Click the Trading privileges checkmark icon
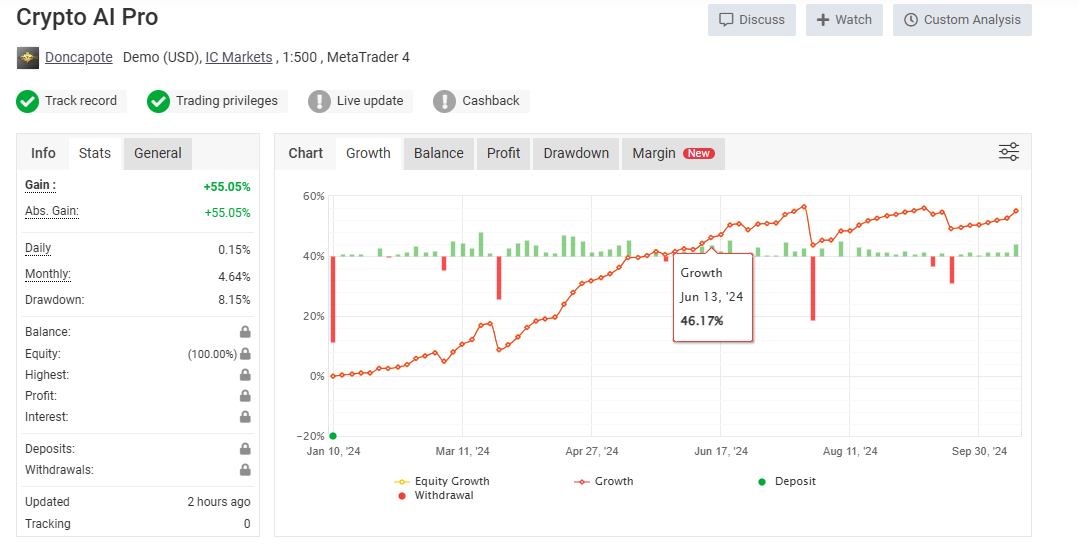This screenshot has height=552, width=1079. [x=158, y=101]
